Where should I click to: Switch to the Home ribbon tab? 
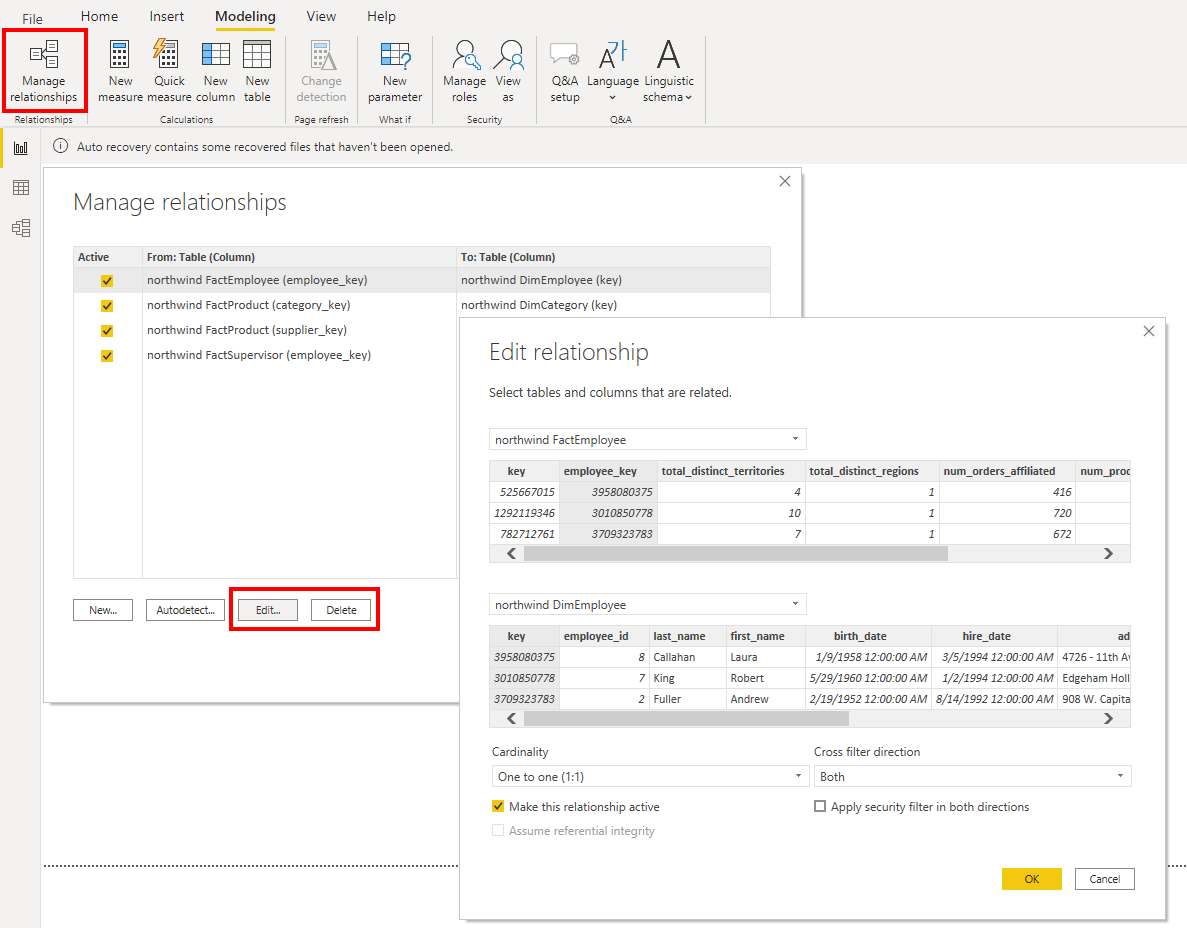click(x=99, y=17)
